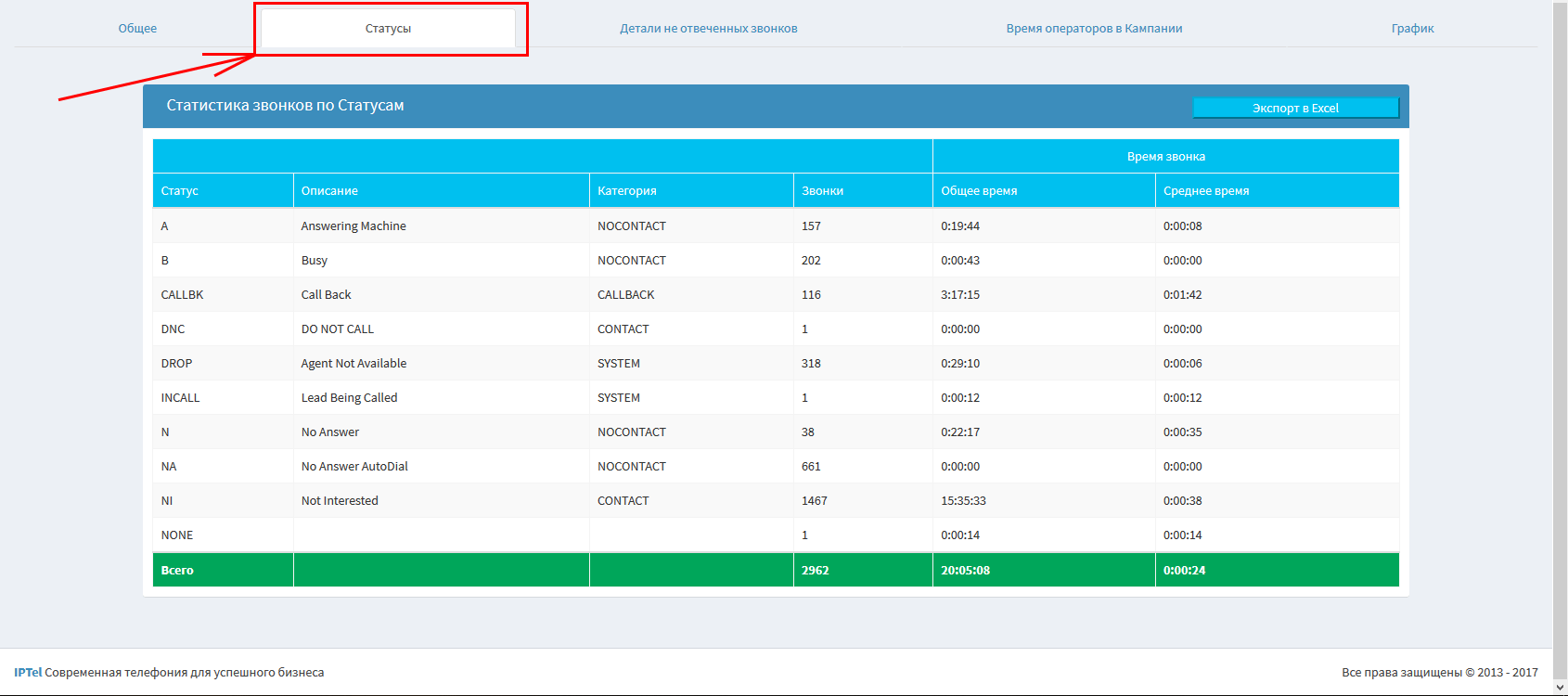
Task: Click the DROP status cell
Action: (223, 363)
